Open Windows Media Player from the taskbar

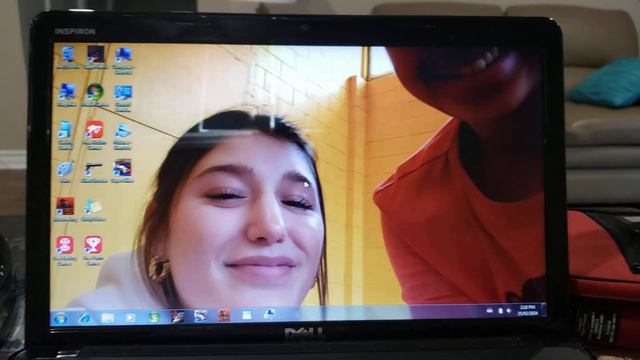coord(130,318)
